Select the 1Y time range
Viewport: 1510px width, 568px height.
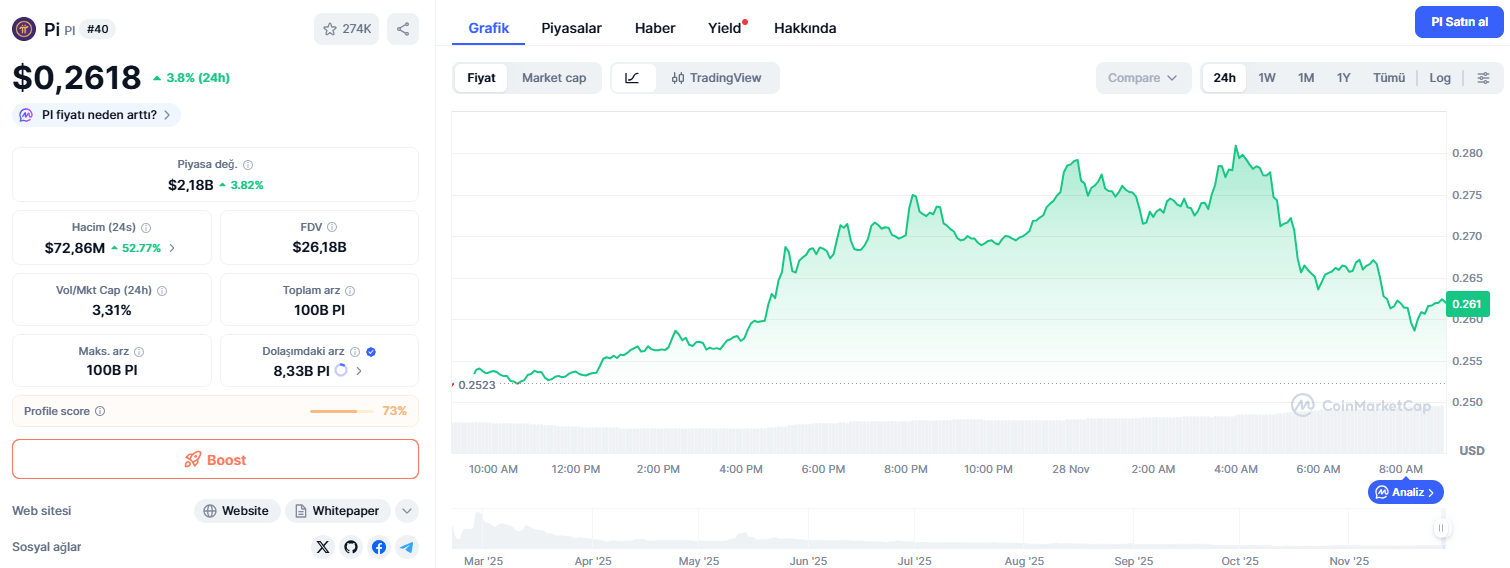point(1344,78)
